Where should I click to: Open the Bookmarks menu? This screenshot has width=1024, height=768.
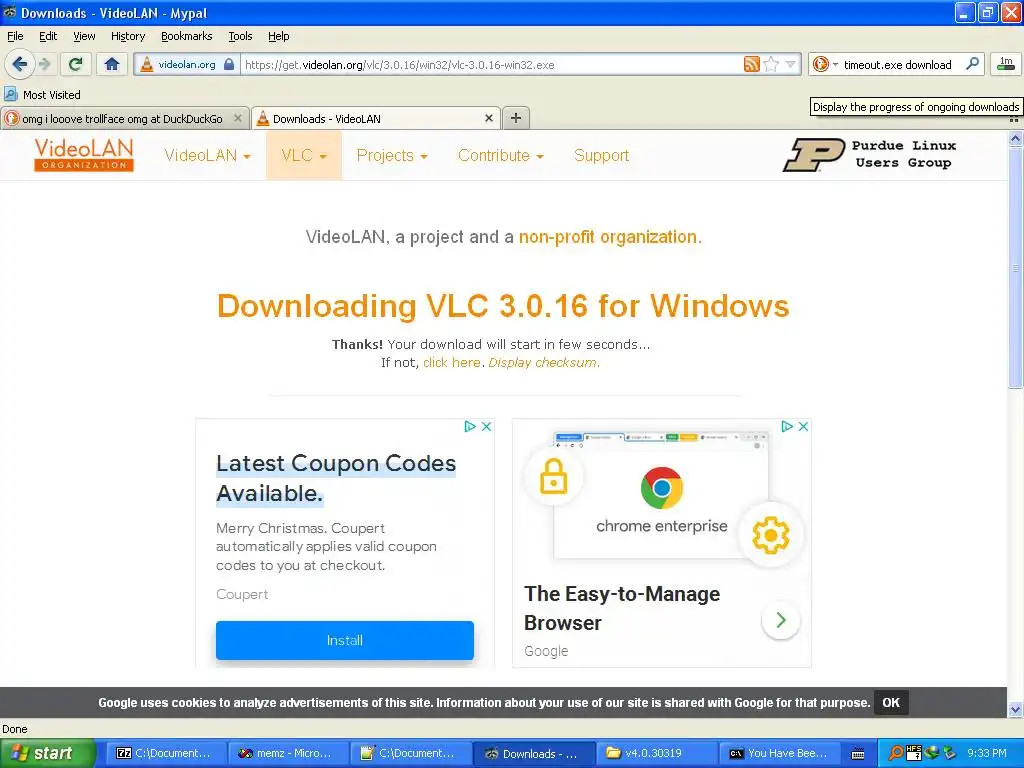[x=187, y=36]
